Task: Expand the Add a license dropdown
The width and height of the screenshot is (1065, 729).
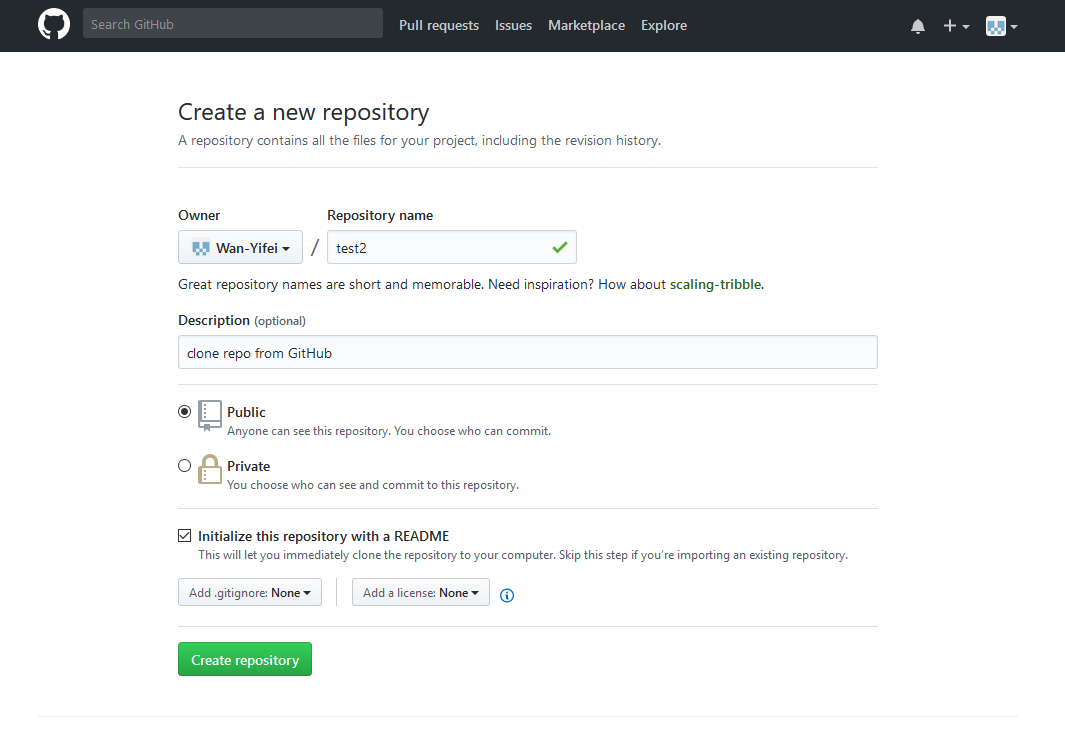Action: click(420, 593)
